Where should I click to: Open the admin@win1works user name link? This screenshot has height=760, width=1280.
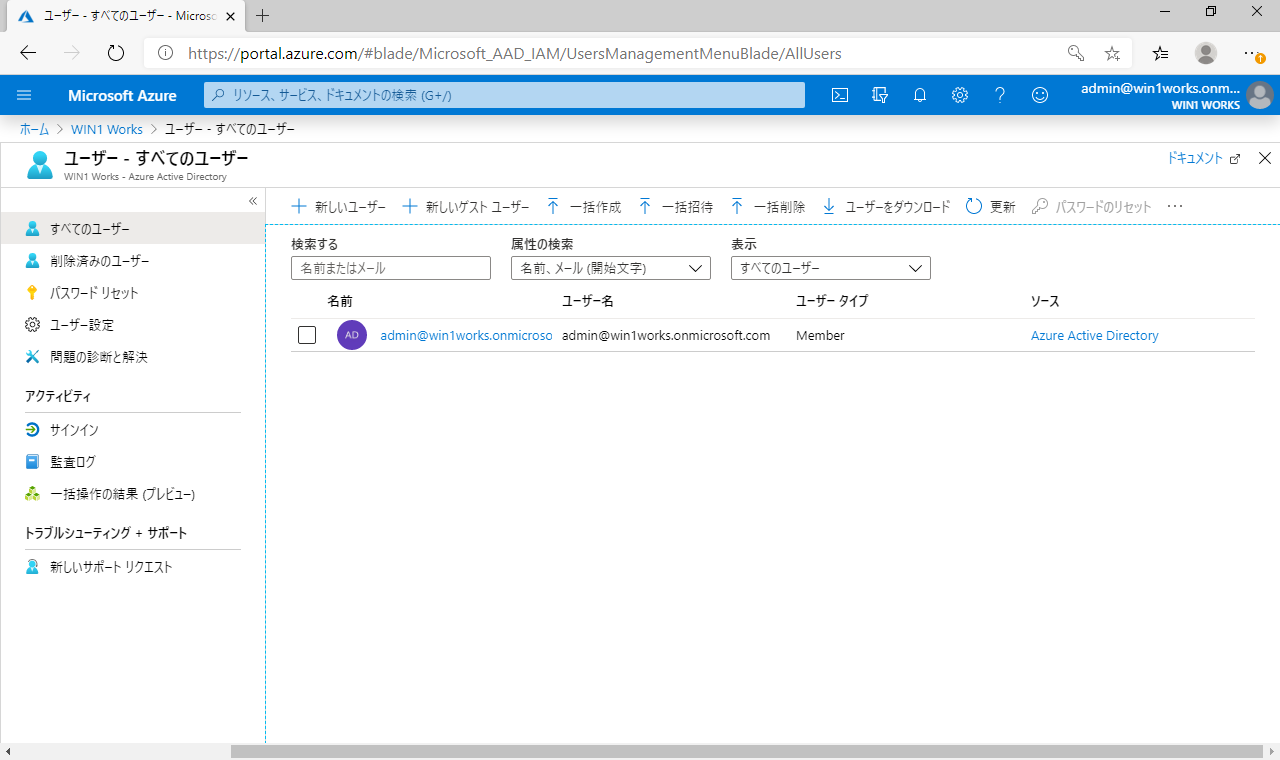point(466,336)
